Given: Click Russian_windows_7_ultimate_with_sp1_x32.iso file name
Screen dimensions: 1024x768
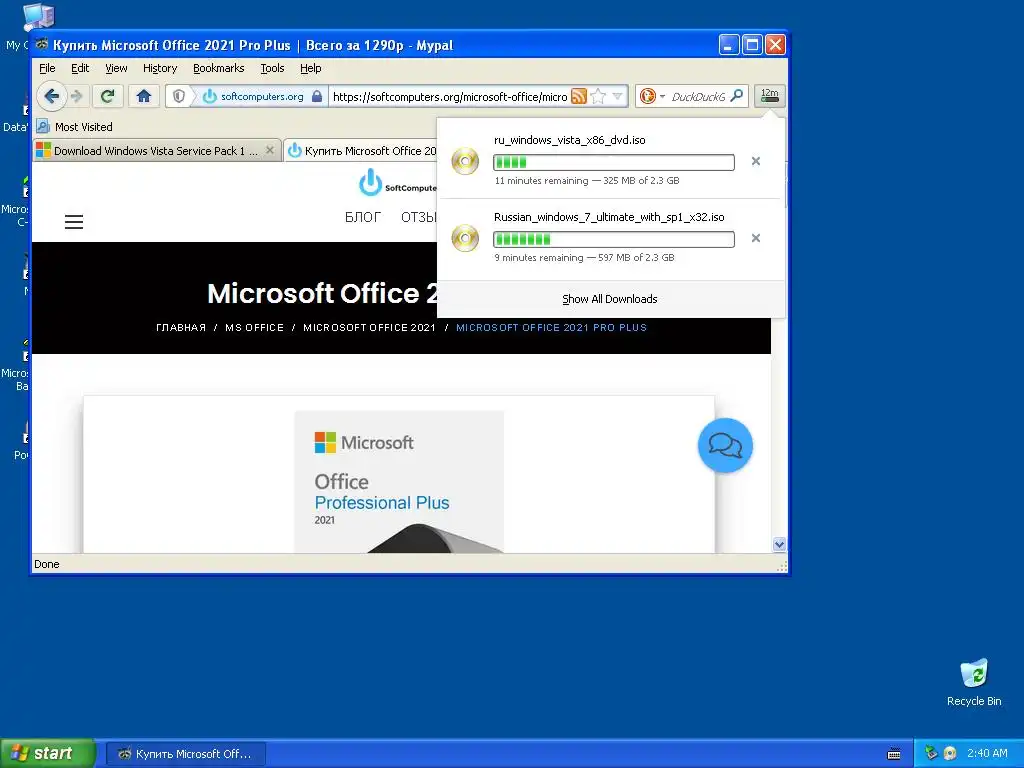Looking at the screenshot, I should [x=609, y=217].
